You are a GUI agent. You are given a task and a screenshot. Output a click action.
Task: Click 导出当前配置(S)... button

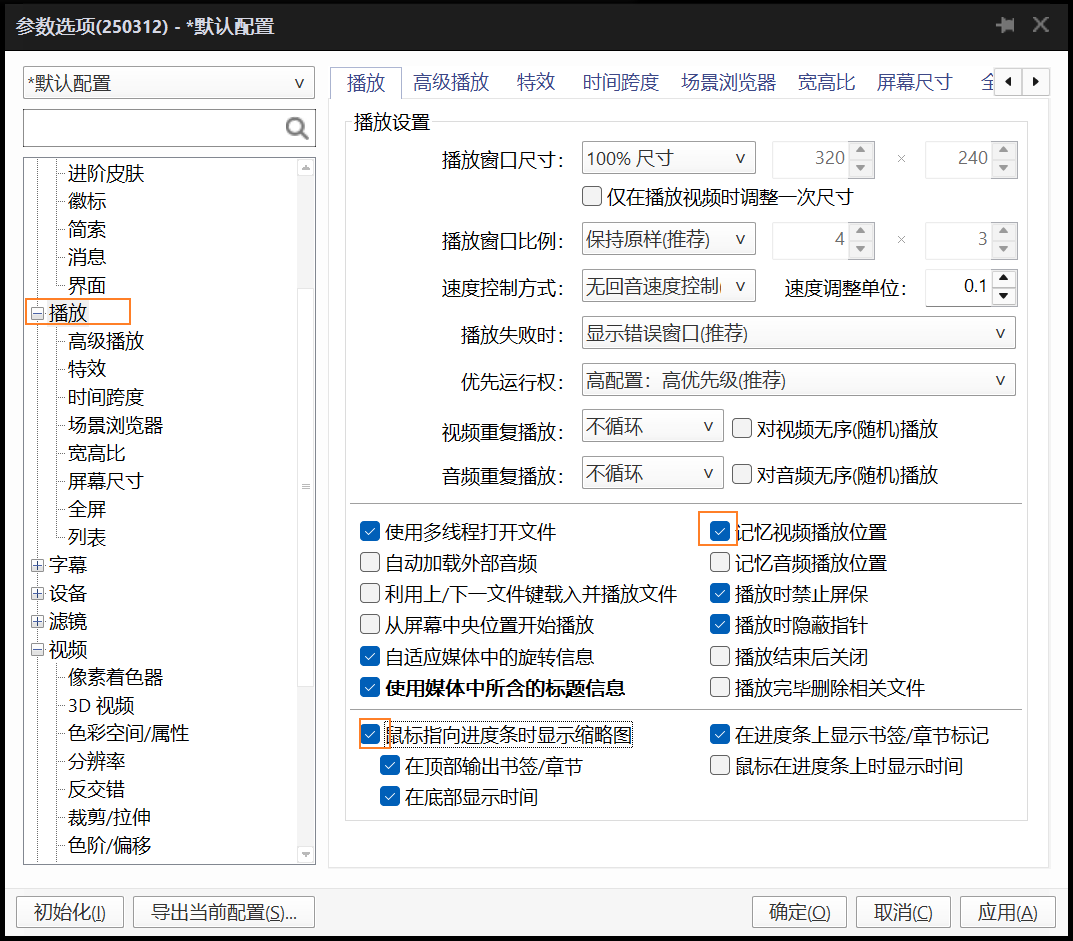pos(224,912)
